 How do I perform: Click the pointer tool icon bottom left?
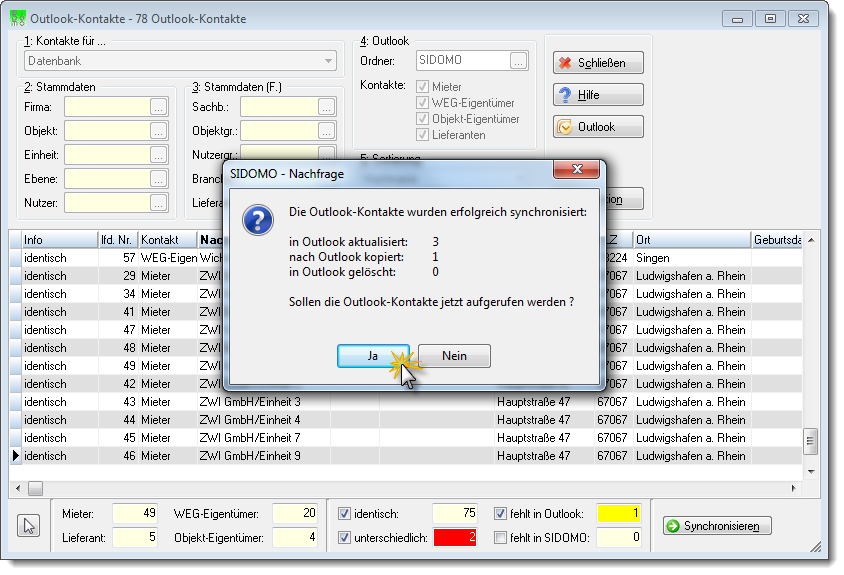(x=29, y=526)
